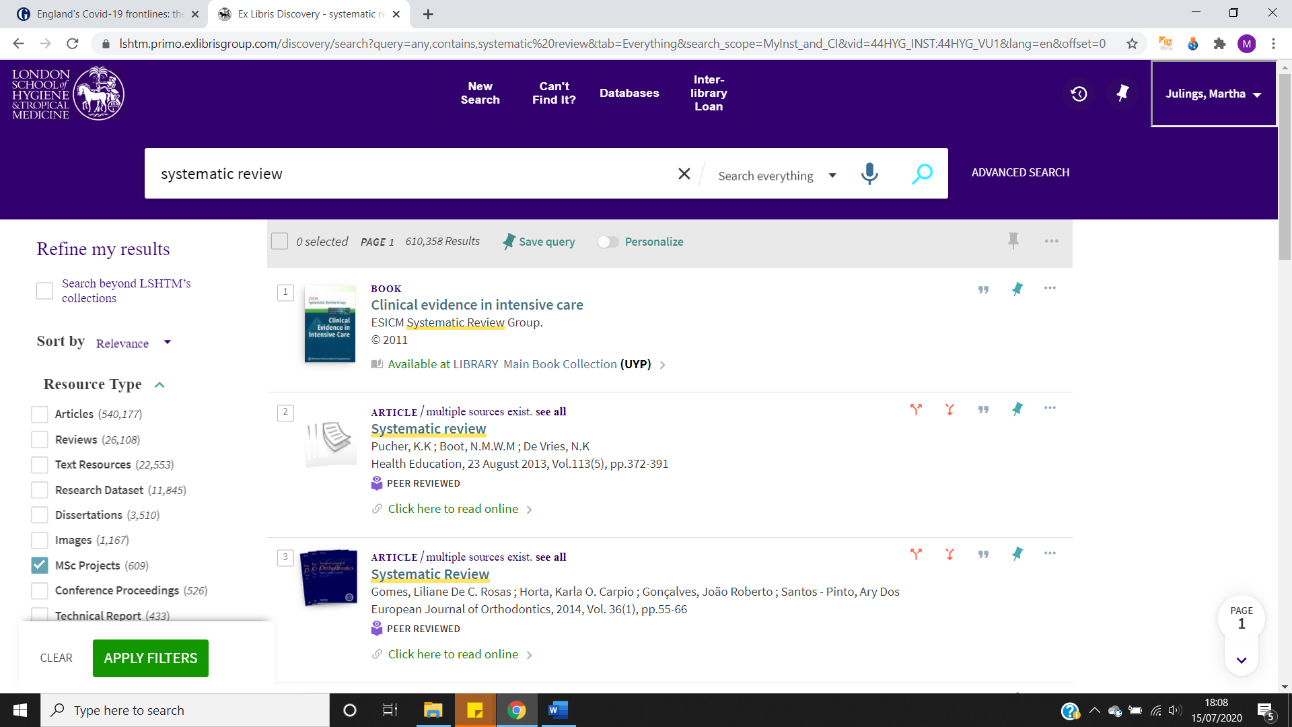Open Search everything scope dropdown
The width and height of the screenshot is (1292, 727).
click(x=777, y=176)
